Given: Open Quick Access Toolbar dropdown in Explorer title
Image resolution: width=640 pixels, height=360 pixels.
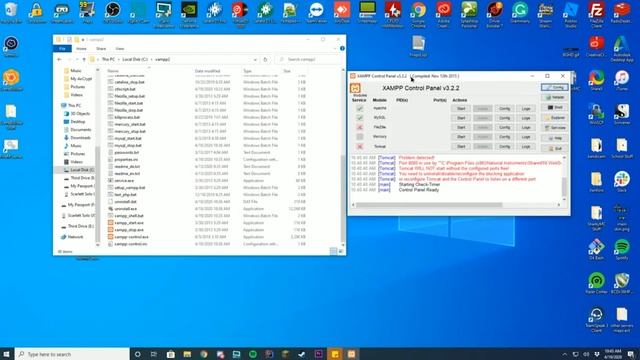Looking at the screenshot, I should [83, 40].
